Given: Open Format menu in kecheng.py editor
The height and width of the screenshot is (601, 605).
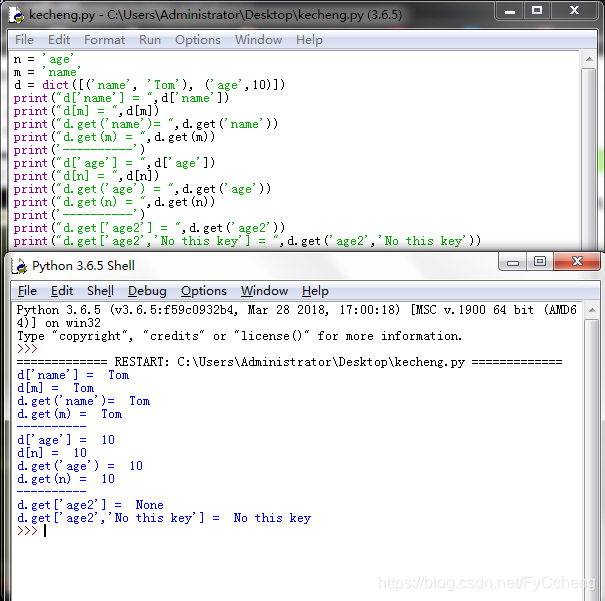Looking at the screenshot, I should [x=104, y=40].
